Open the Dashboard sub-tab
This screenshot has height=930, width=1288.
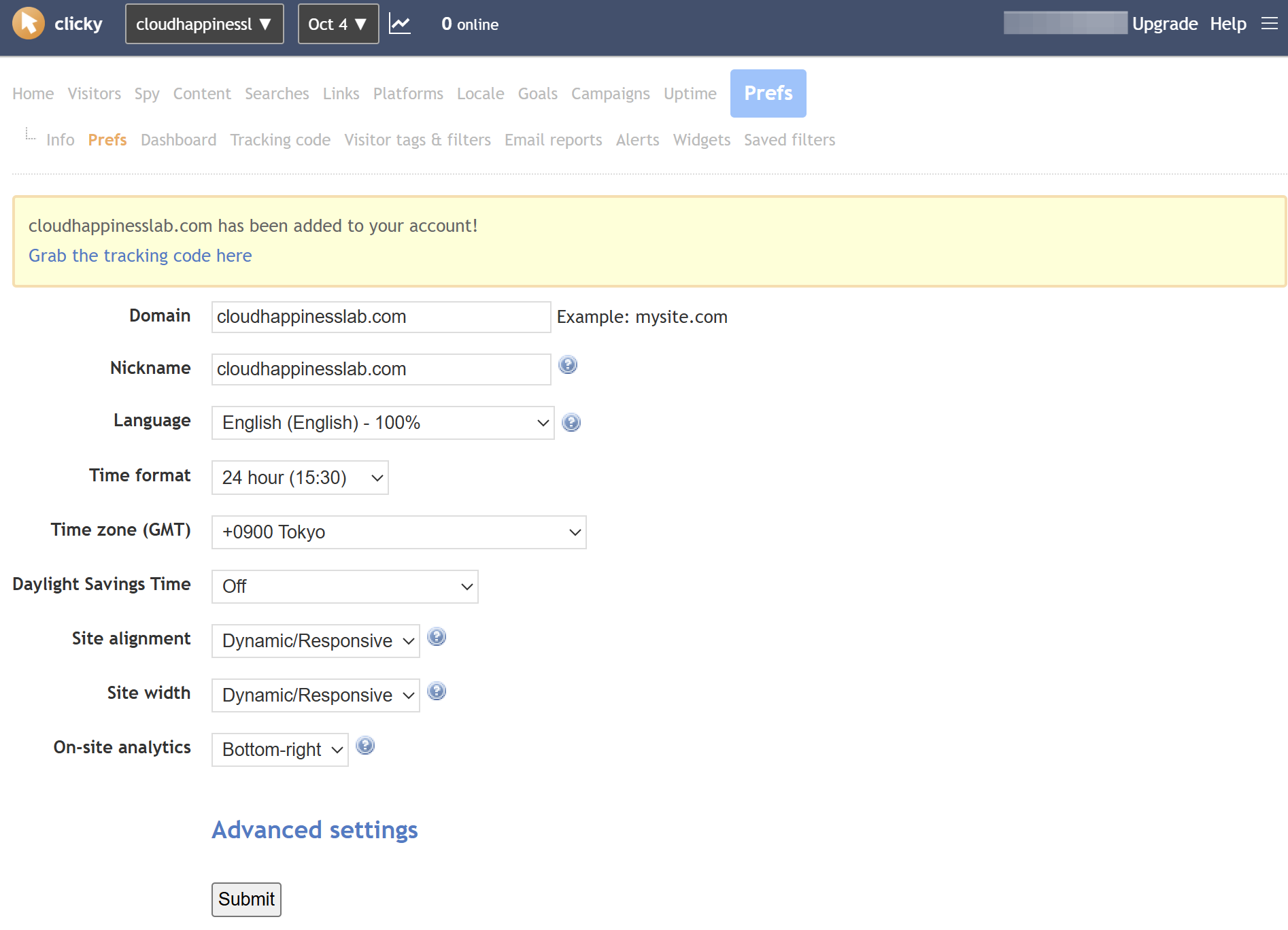179,140
